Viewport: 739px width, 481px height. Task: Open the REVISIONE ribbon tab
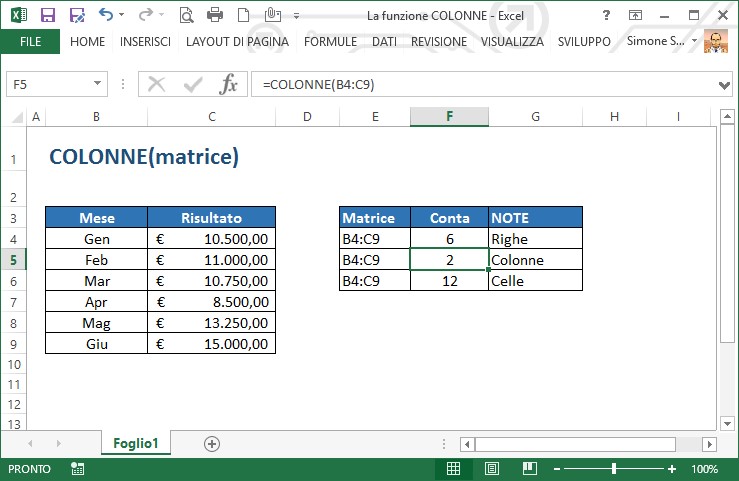click(x=439, y=41)
